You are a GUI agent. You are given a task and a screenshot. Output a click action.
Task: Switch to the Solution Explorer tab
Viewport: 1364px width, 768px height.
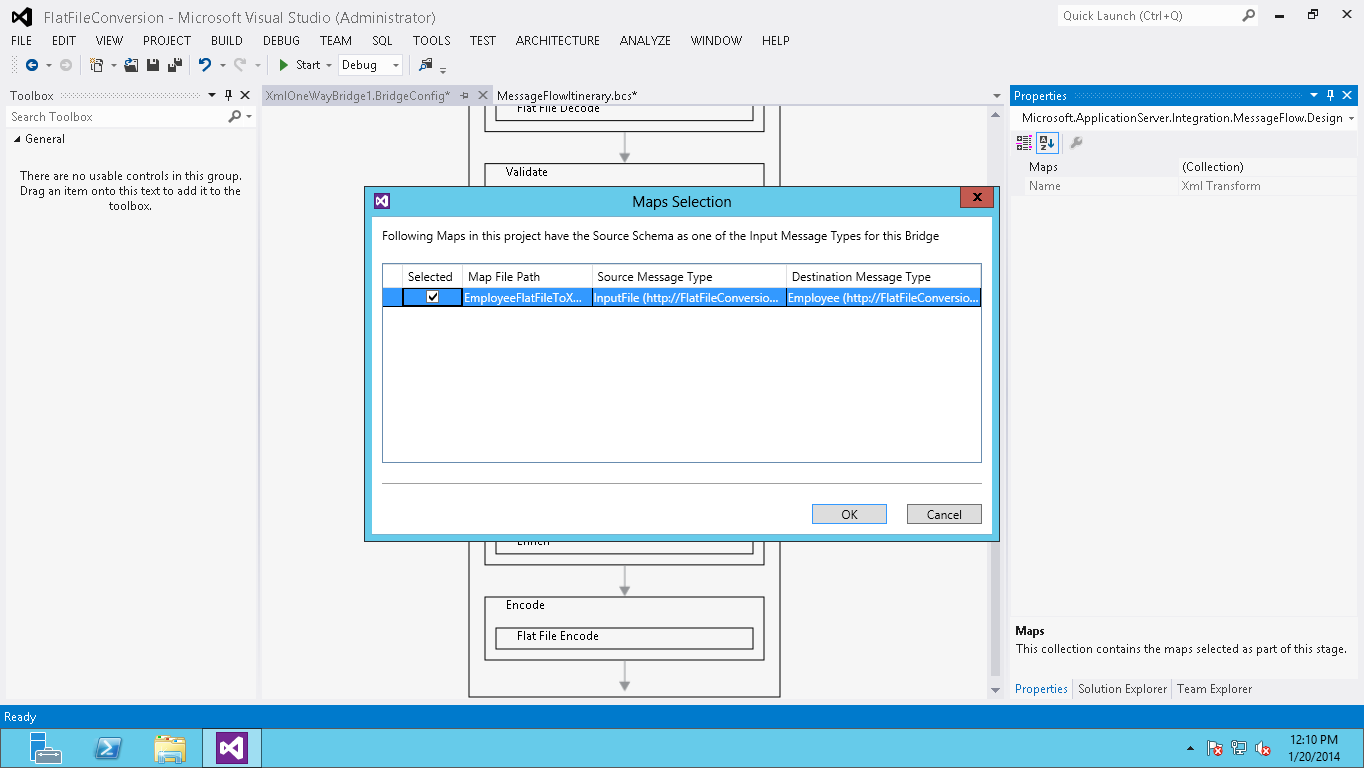click(x=1122, y=689)
